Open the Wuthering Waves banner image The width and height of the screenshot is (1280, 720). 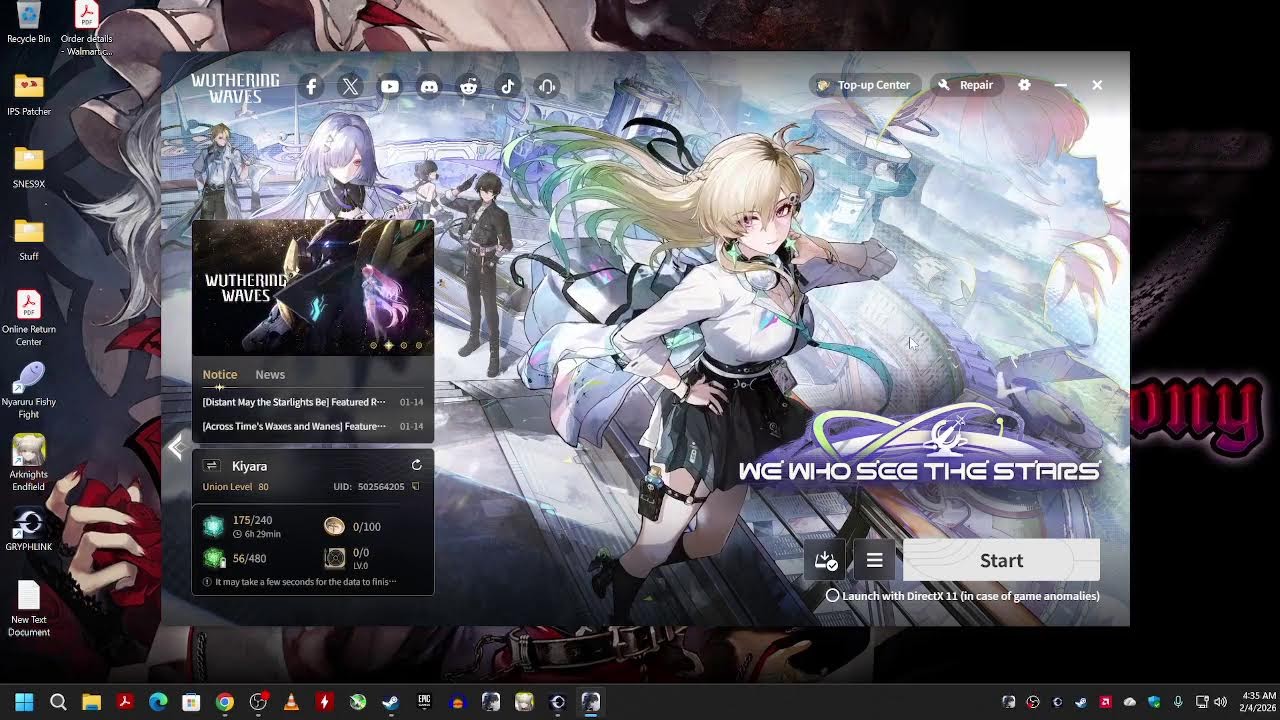tap(313, 288)
